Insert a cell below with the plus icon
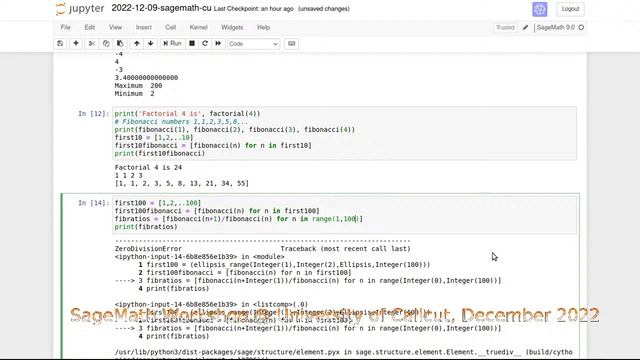This screenshot has width=640, height=360. coord(76,44)
